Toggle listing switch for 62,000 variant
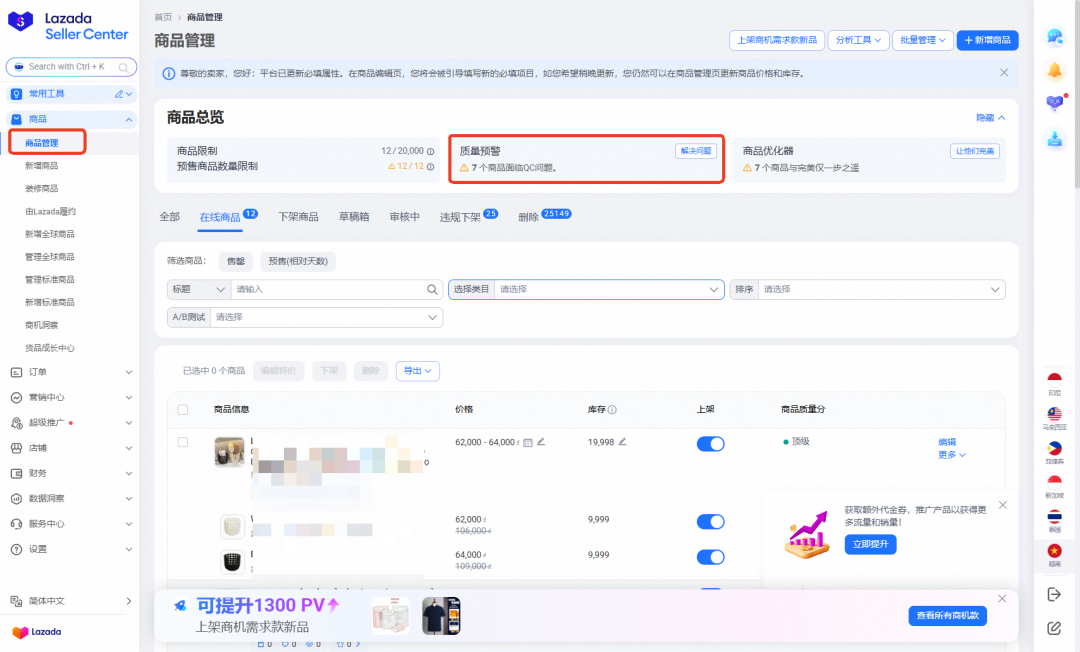Screen dimensions: 1080x652 pos(710,522)
